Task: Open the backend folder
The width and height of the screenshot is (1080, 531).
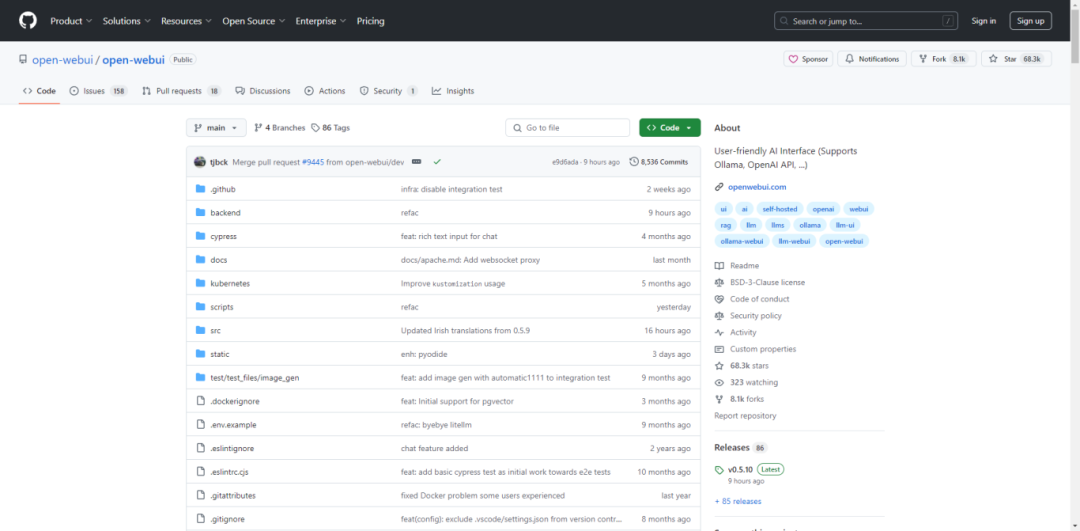Action: click(225, 213)
